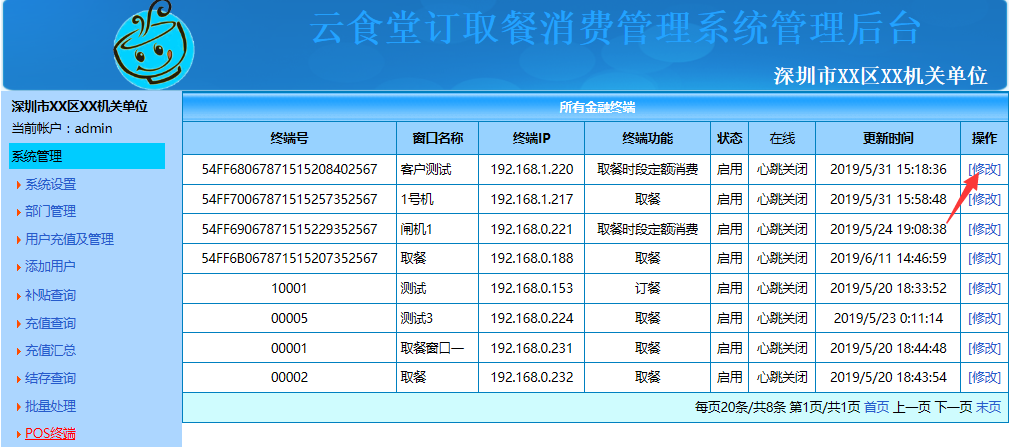This screenshot has height=447, width=1011.
Task: Click the smiling cup logo icon
Action: 153,47
